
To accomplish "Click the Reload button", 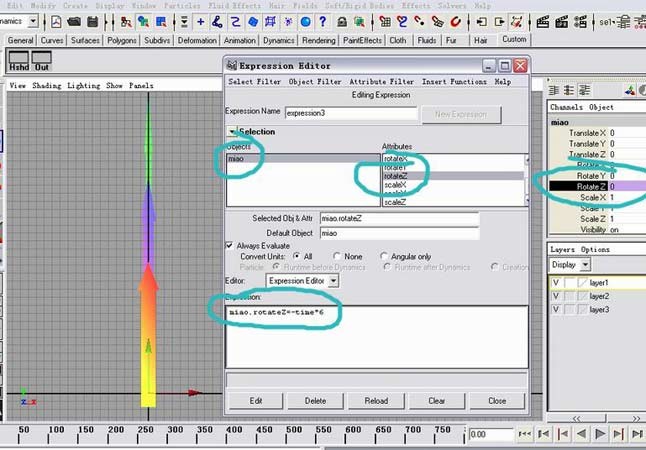I will (x=376, y=401).
